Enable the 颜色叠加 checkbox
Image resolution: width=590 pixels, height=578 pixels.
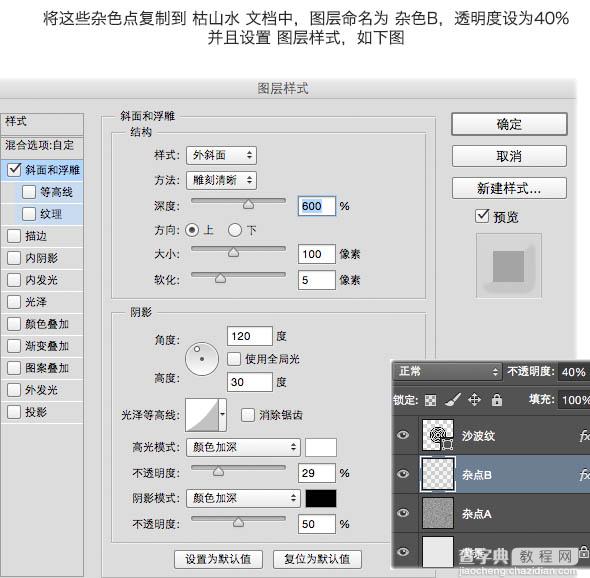[x=14, y=324]
